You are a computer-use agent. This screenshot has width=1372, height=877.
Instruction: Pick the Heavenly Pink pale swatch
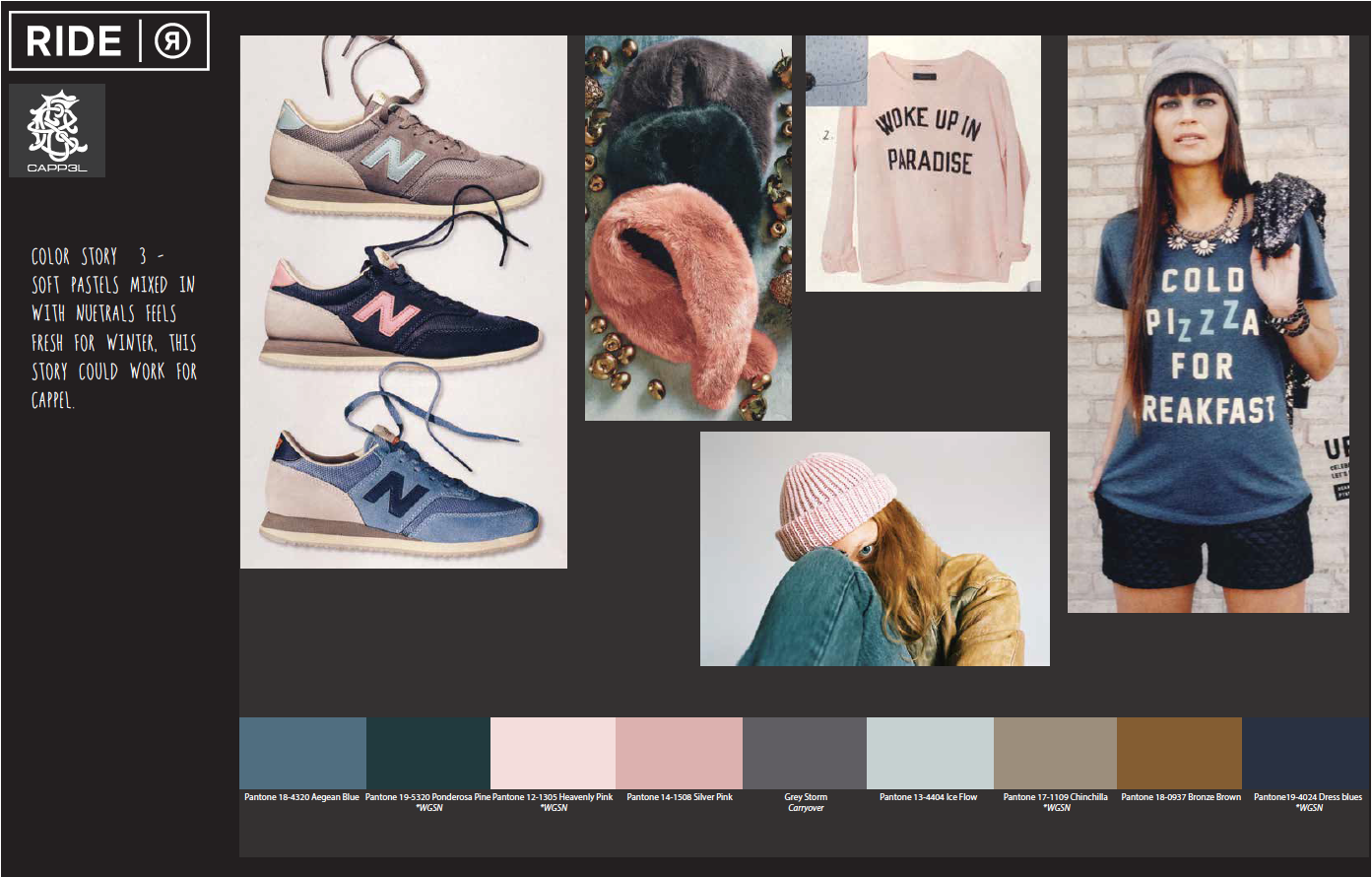[x=553, y=753]
